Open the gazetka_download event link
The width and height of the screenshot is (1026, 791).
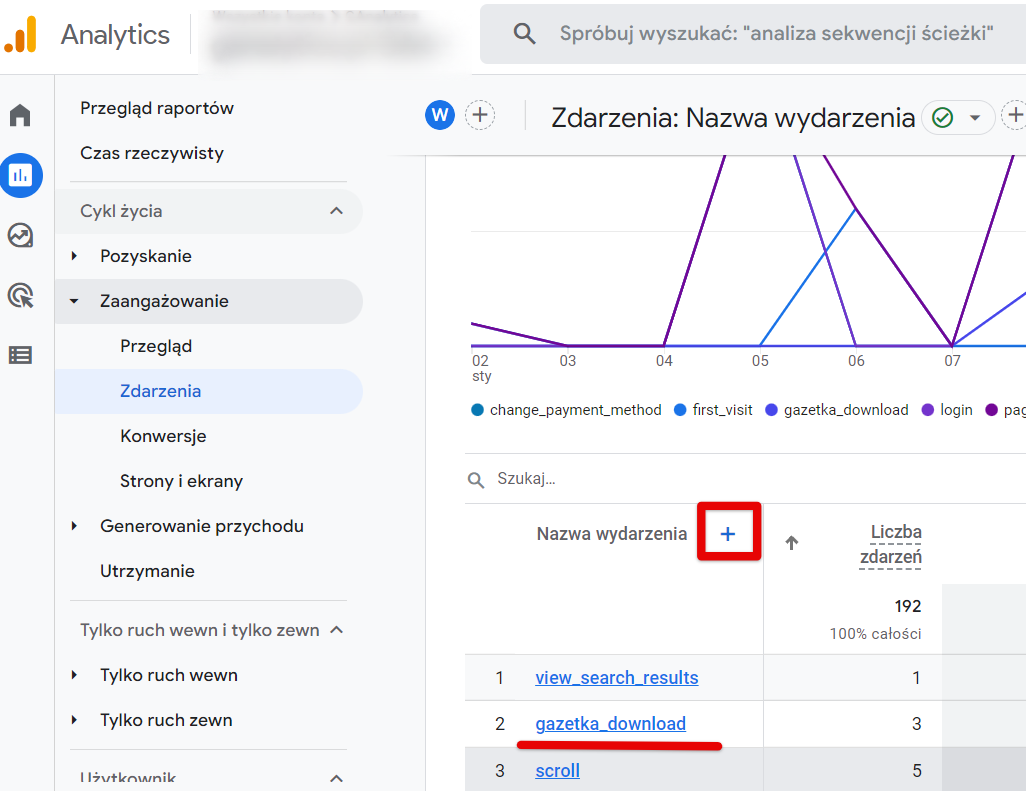point(610,724)
